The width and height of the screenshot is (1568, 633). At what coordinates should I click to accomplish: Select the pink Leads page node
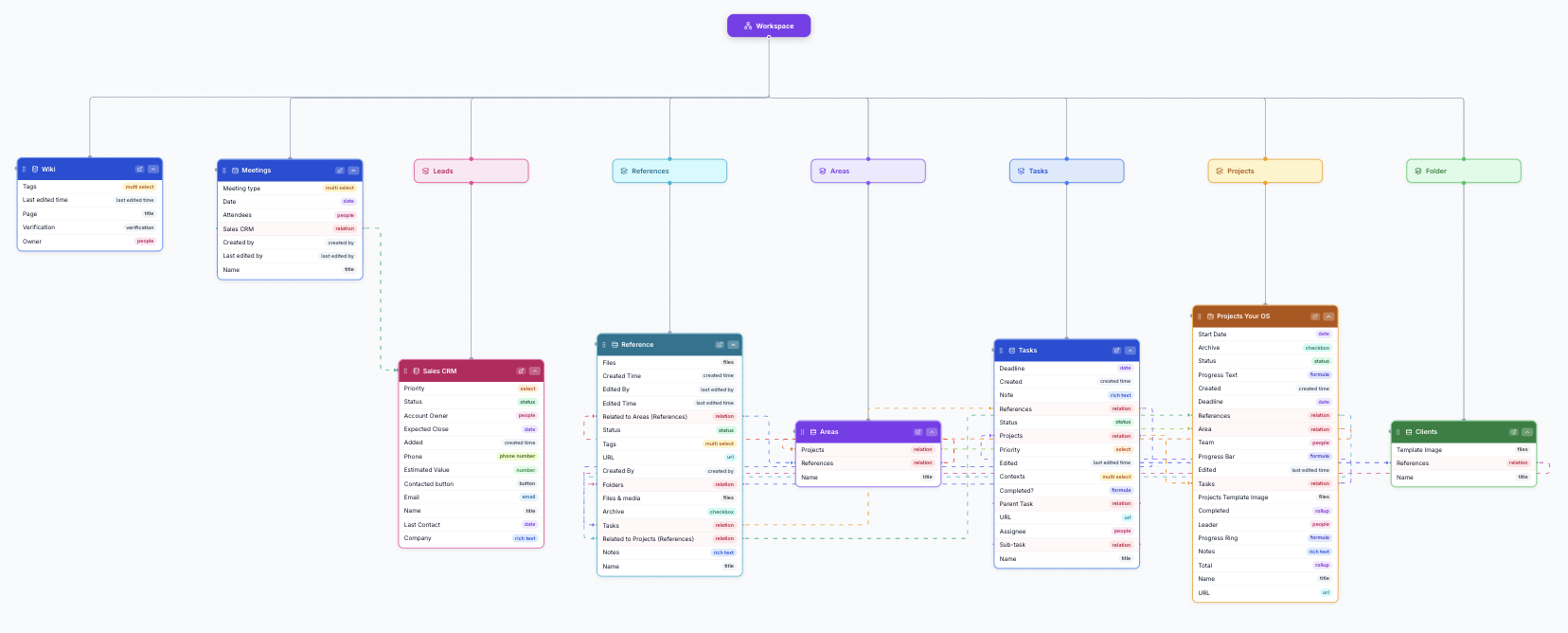coord(471,172)
